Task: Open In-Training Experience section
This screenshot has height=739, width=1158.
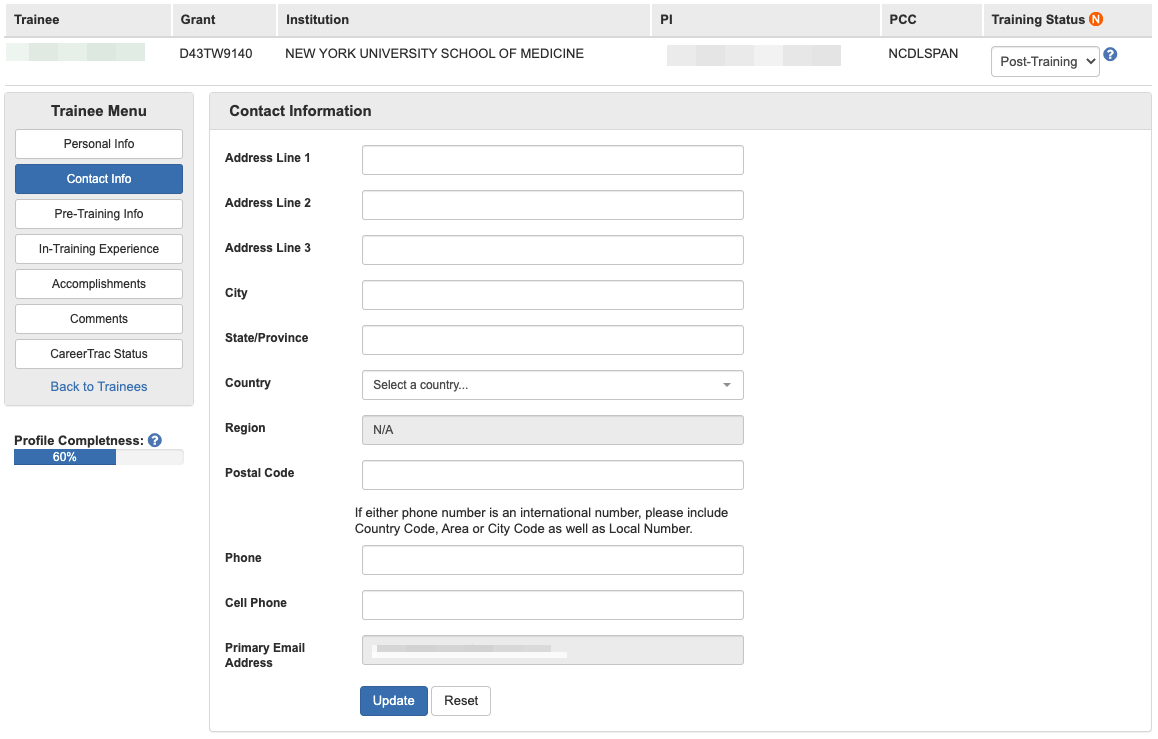Action: point(99,249)
